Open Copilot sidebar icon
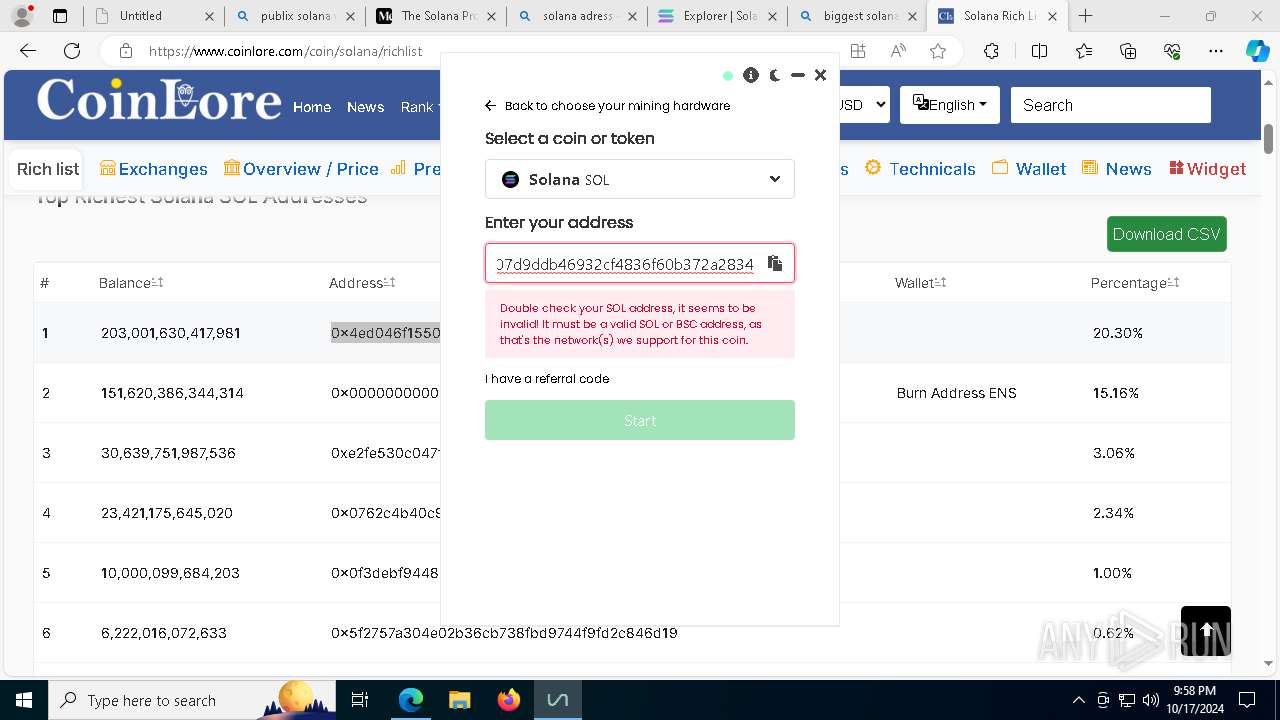 pyautogui.click(x=1258, y=51)
